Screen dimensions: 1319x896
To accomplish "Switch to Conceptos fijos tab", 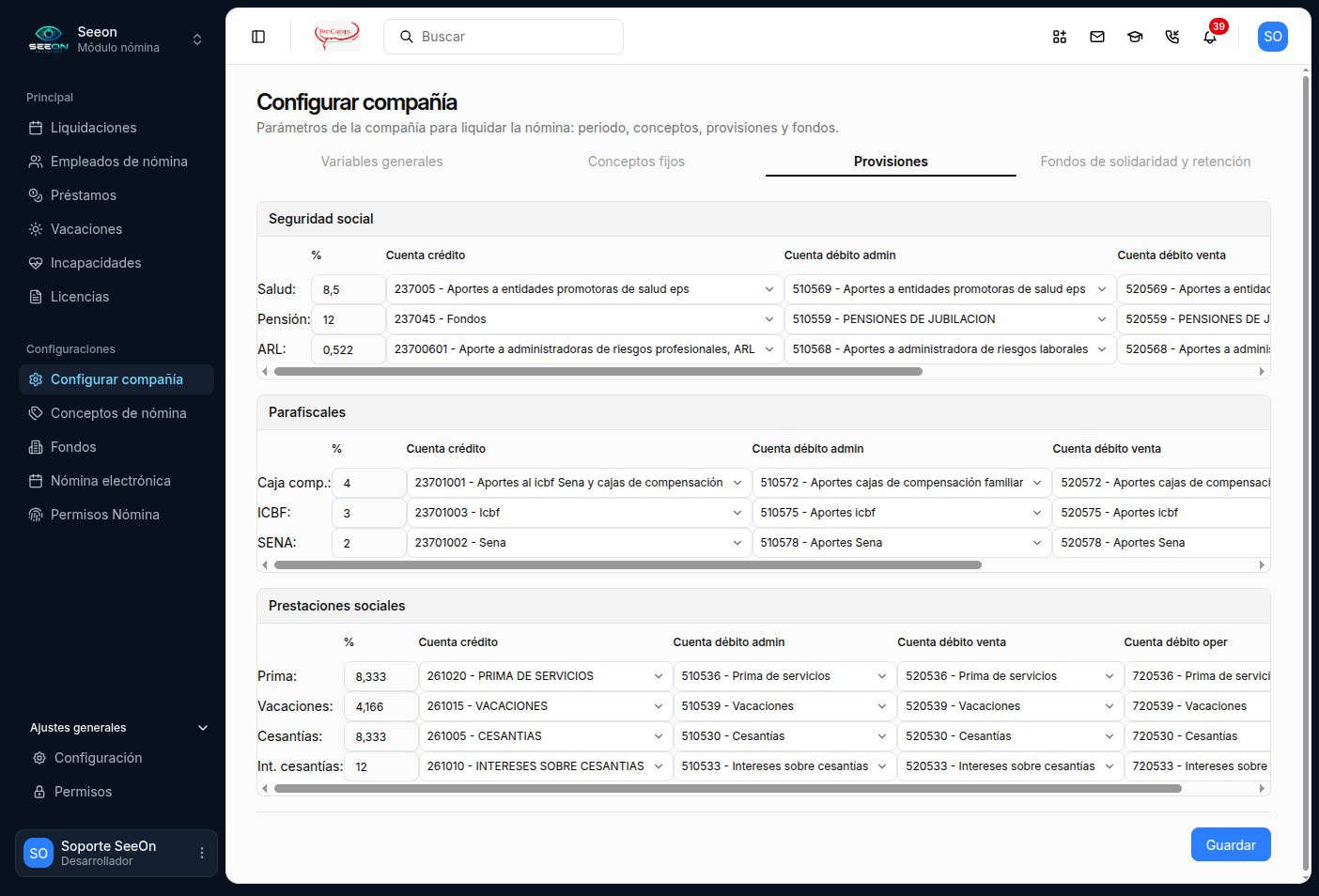I will (636, 162).
